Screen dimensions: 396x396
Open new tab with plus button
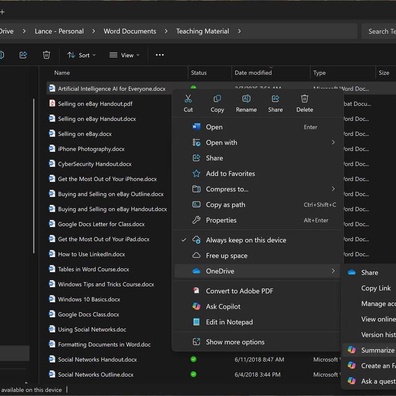point(2,12)
